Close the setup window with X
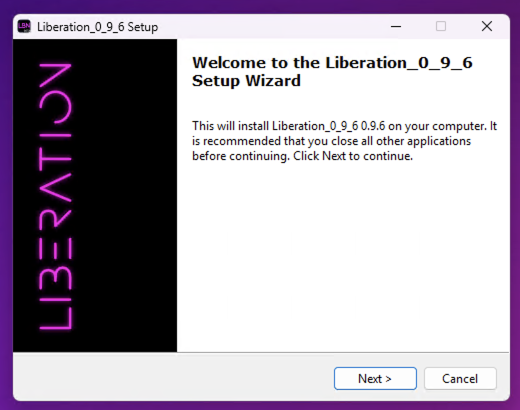 487,26
